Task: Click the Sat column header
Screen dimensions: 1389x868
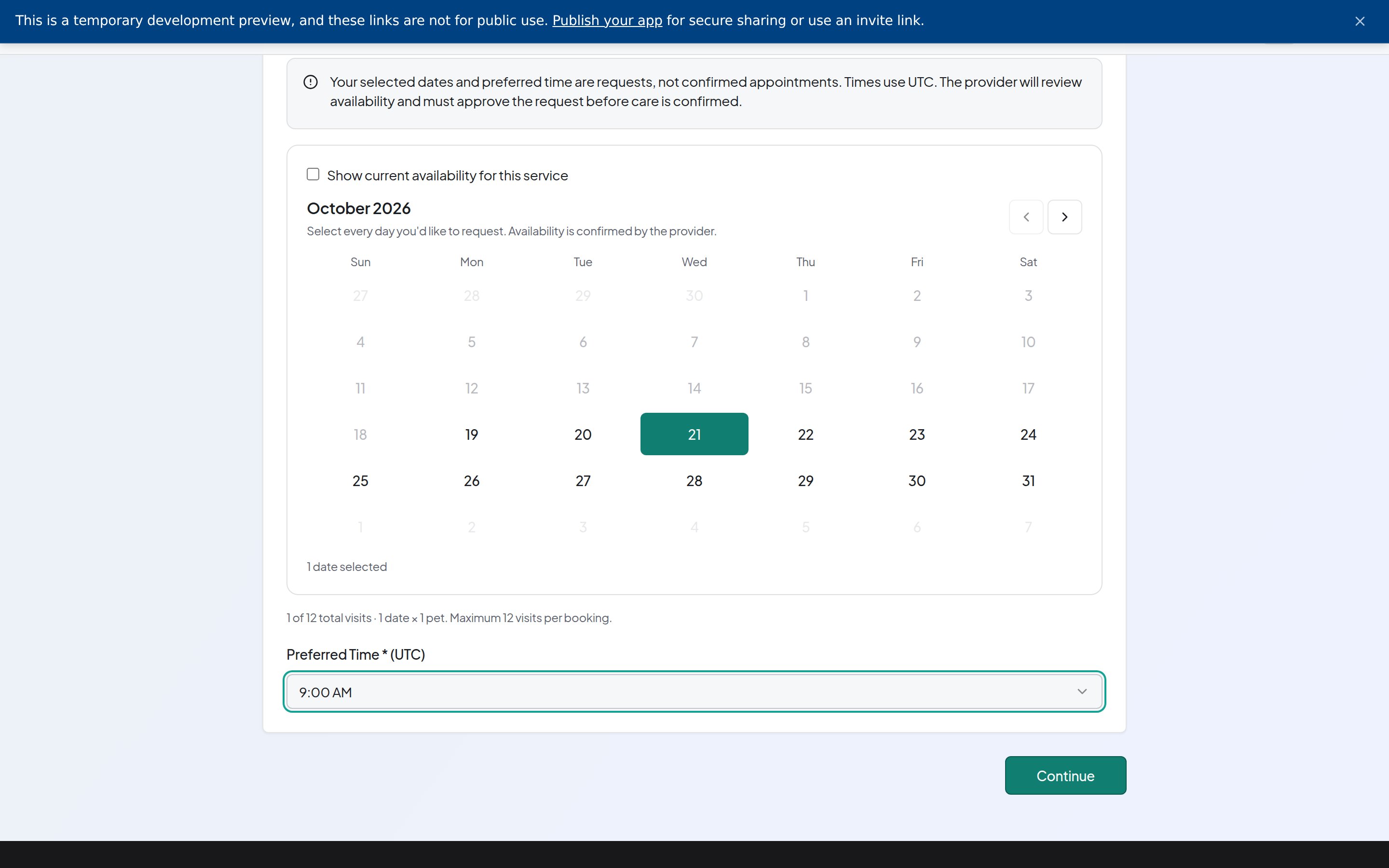Action: [x=1028, y=262]
